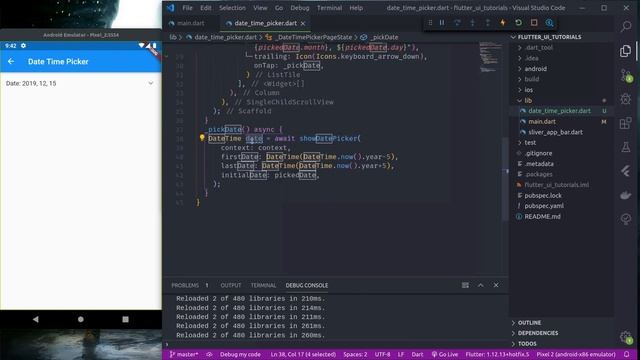Open README.md in the explorer
Viewport: 640px width, 360px height.
tap(542, 216)
